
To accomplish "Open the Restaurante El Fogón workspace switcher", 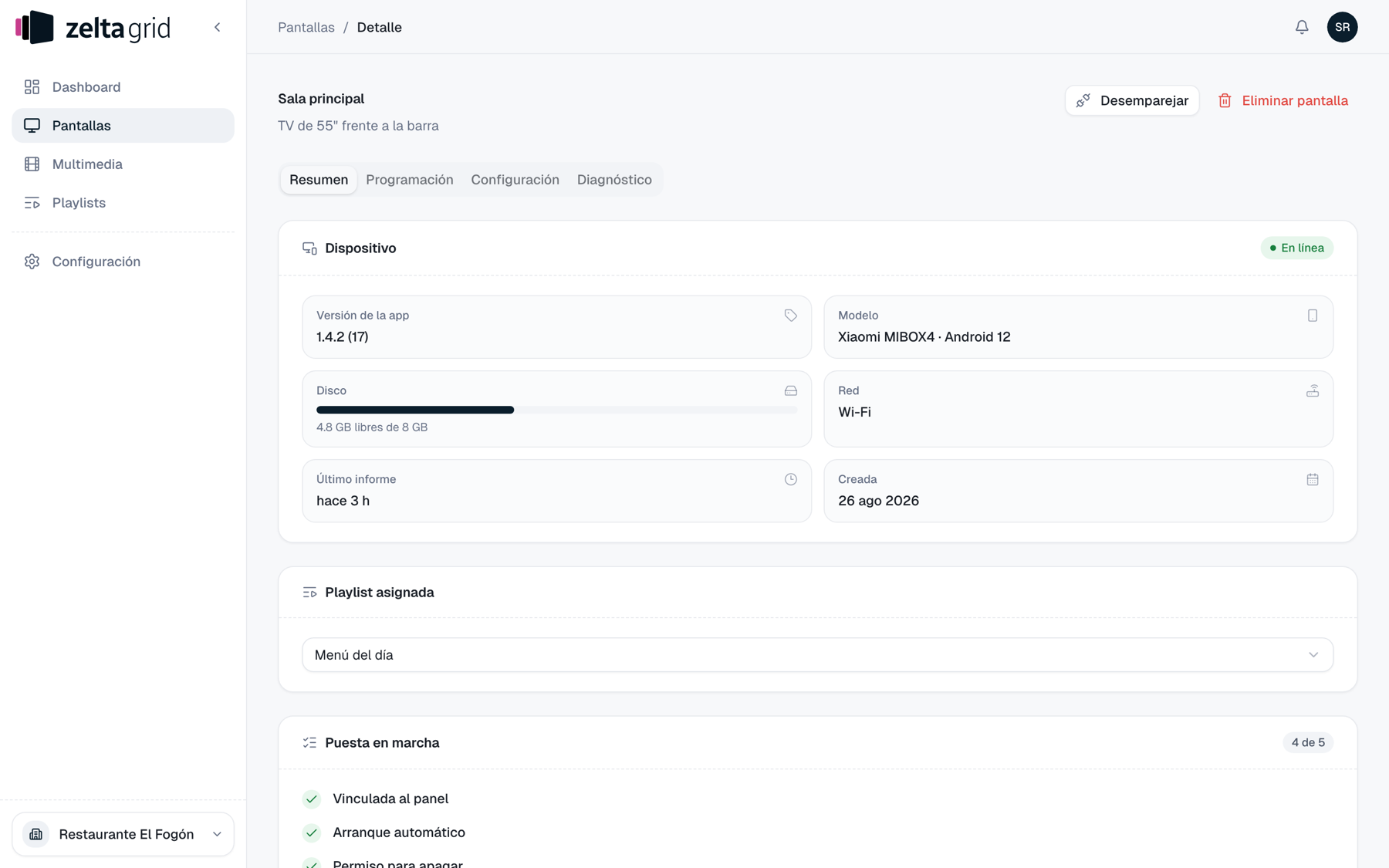I will 123,834.
